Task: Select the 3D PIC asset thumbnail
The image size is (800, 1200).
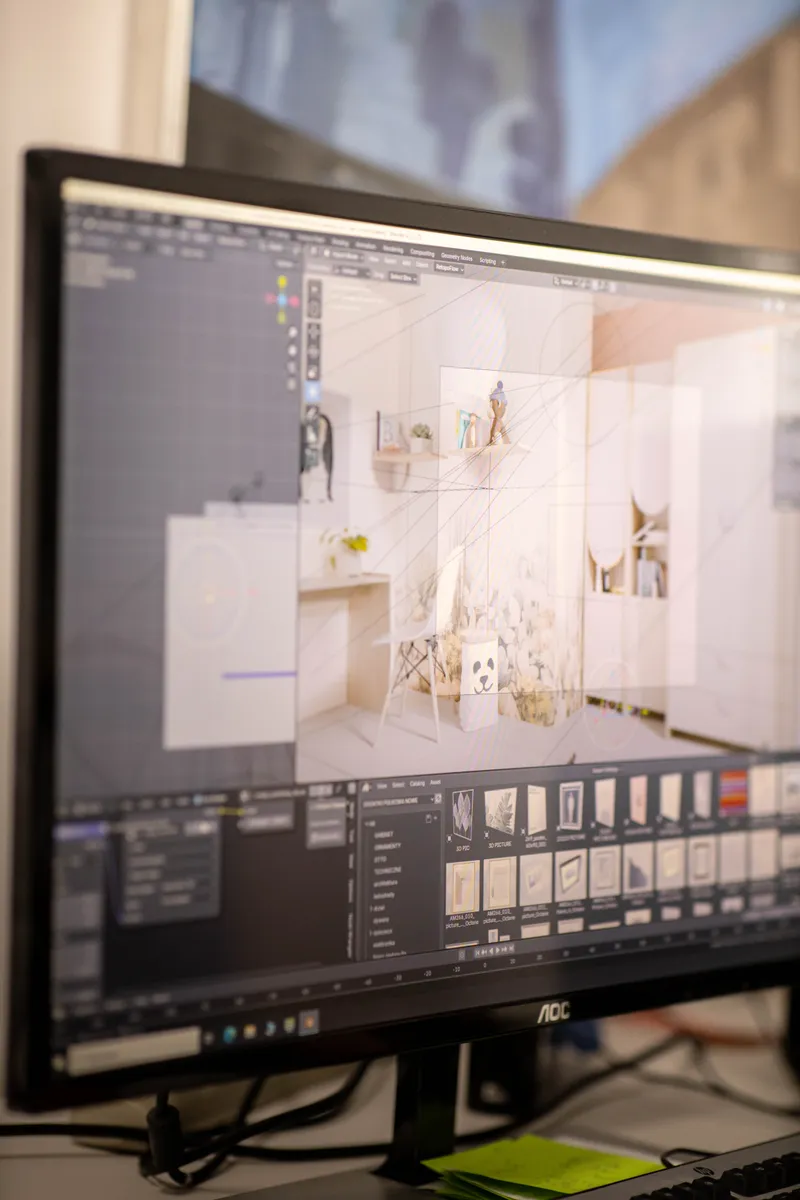Action: point(463,809)
